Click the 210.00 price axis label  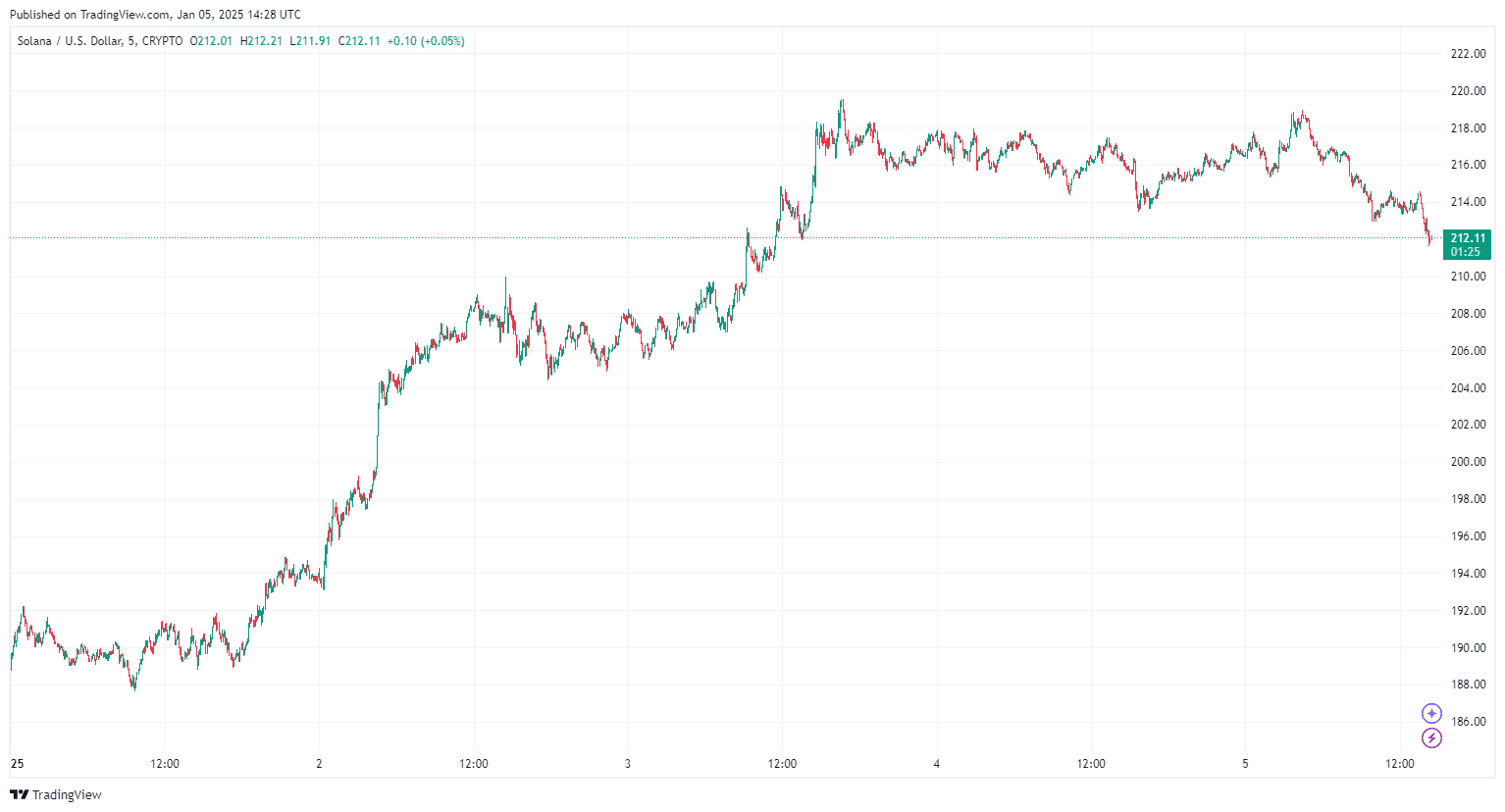pyautogui.click(x=1468, y=277)
